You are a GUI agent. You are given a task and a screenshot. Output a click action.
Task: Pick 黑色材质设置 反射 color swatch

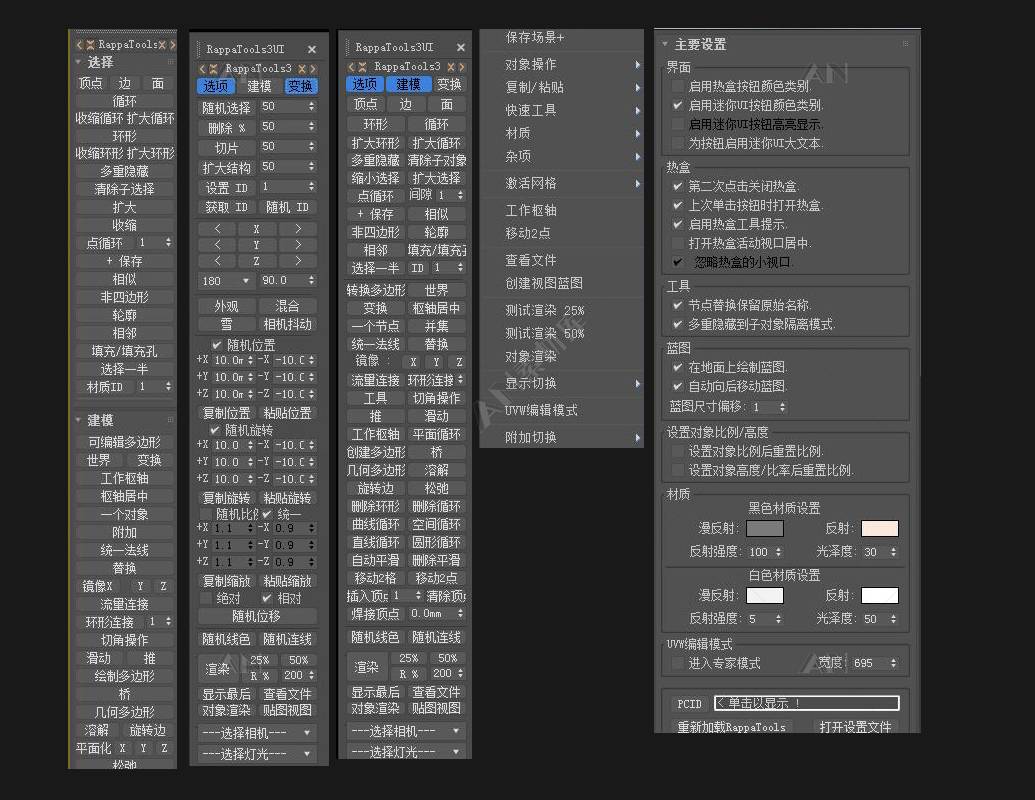point(879,528)
